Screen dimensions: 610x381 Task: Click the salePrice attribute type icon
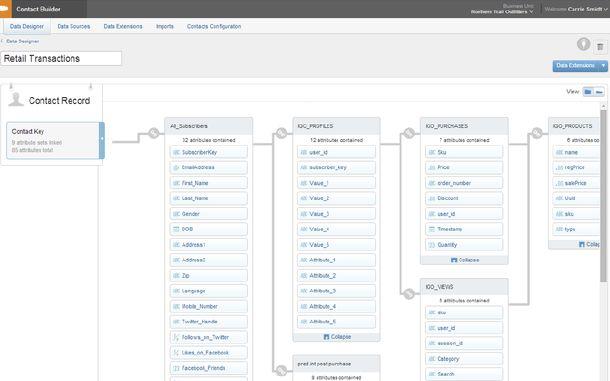(x=559, y=183)
